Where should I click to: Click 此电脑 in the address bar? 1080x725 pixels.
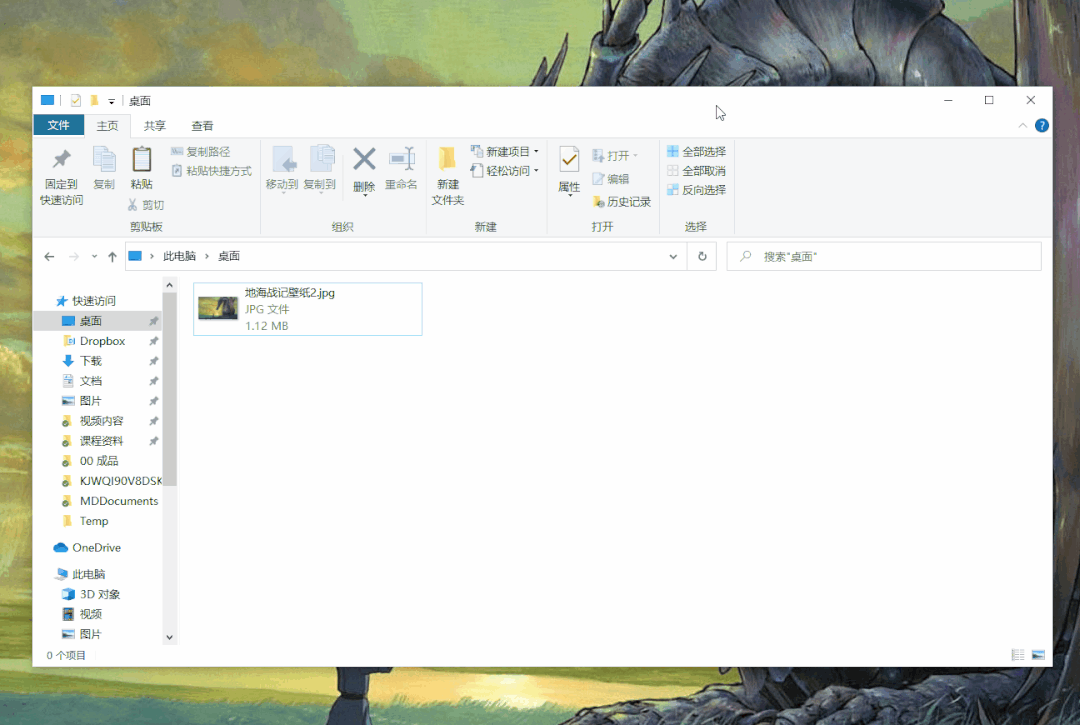click(179, 256)
